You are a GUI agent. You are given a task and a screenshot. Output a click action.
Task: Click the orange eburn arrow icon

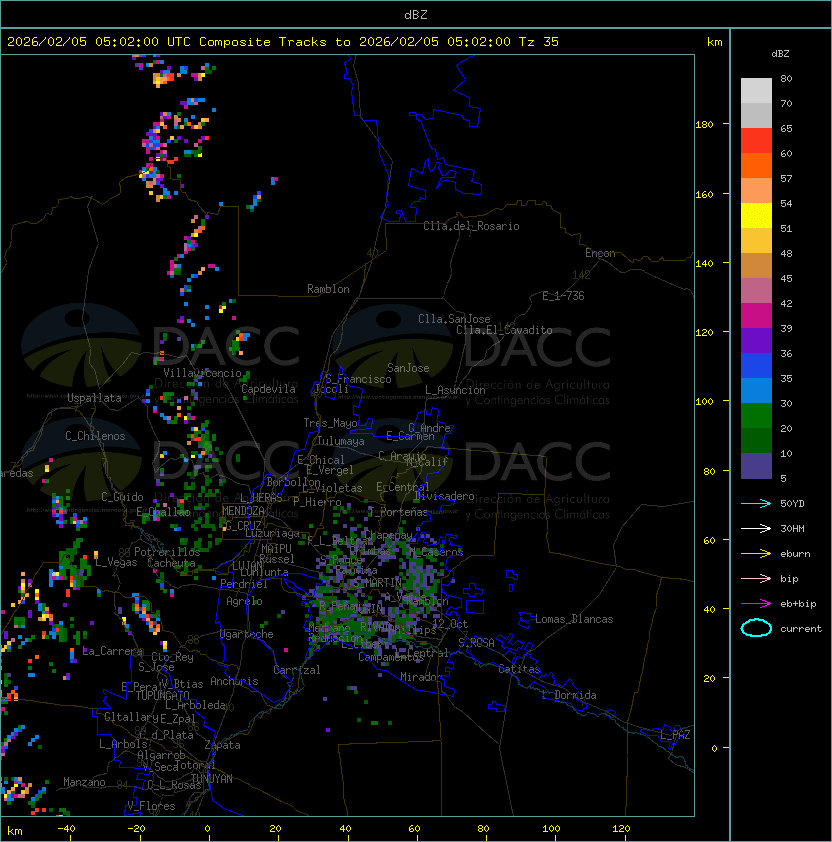pos(756,553)
